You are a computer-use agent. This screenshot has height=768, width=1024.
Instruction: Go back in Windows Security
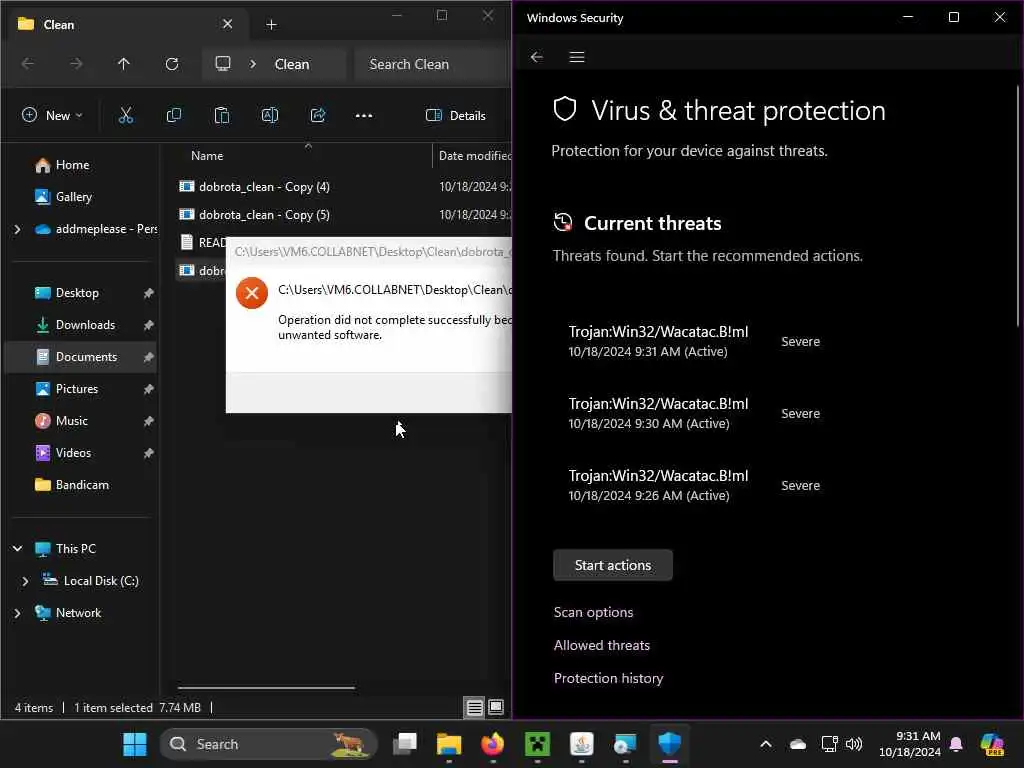point(537,57)
